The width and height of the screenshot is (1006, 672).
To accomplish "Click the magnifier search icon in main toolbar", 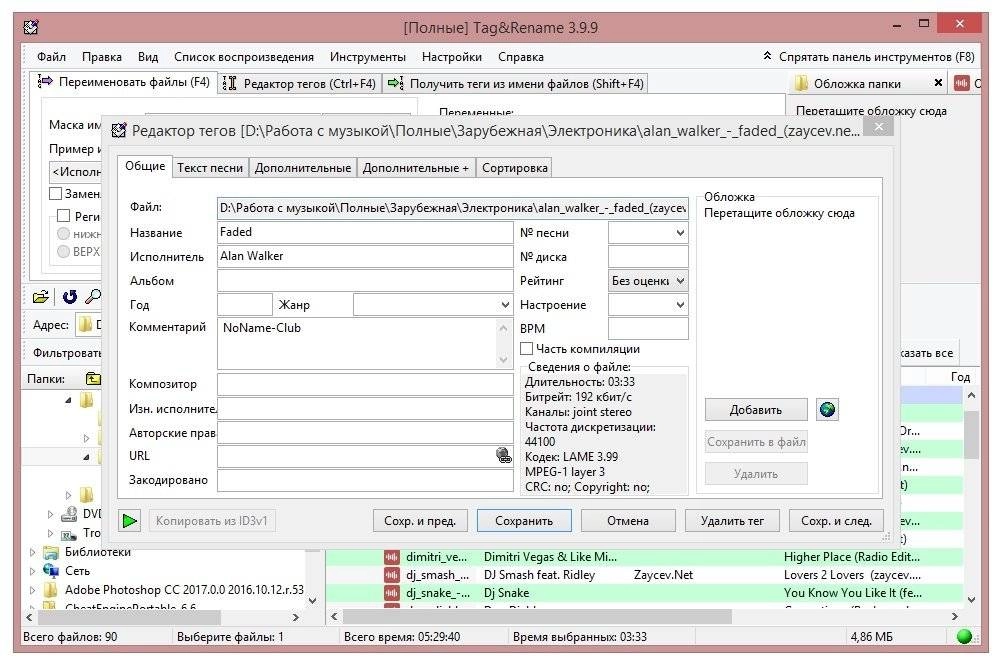I will pos(94,297).
